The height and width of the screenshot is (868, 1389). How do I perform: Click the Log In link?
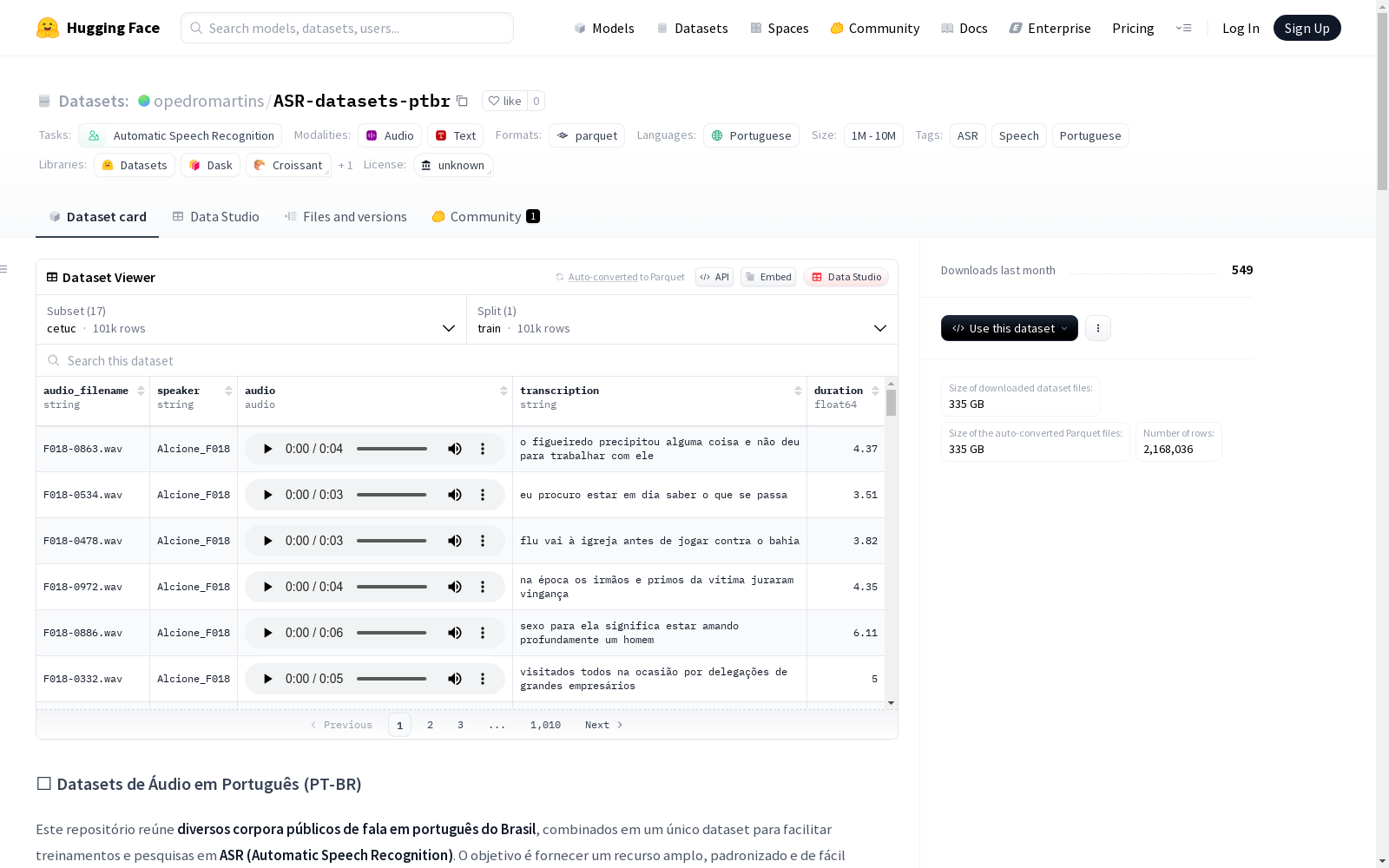1241,28
